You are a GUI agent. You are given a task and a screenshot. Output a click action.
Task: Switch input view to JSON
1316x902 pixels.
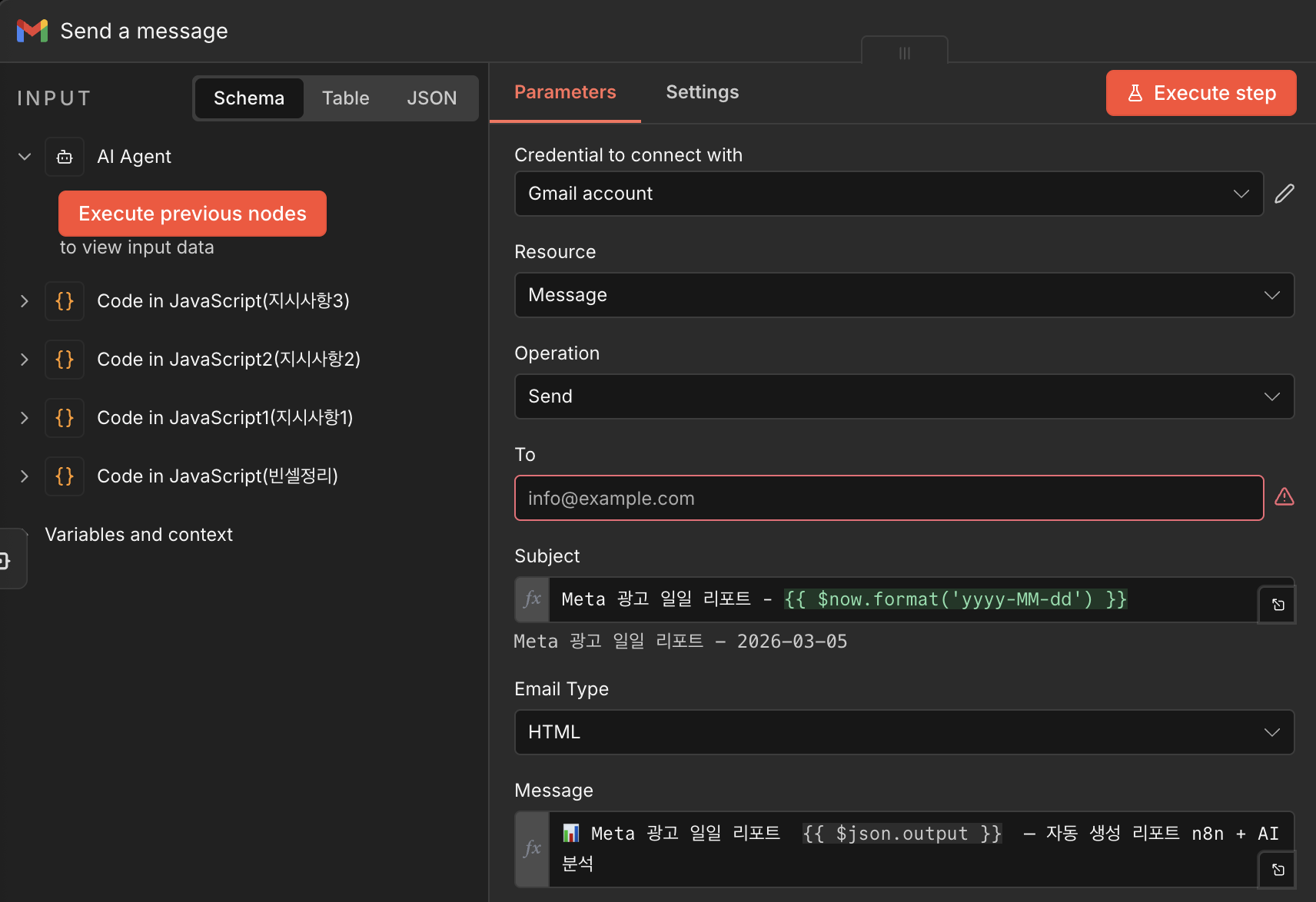click(432, 98)
